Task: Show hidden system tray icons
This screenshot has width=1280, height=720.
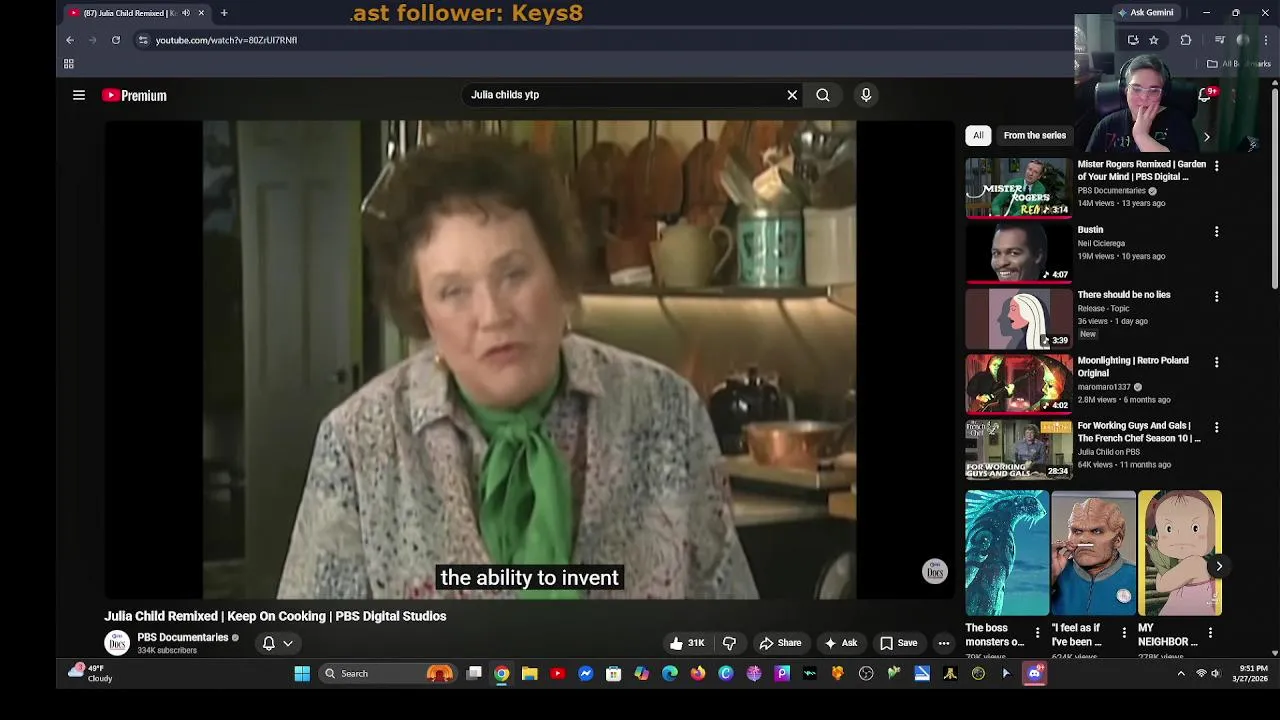Action: pos(1181,674)
